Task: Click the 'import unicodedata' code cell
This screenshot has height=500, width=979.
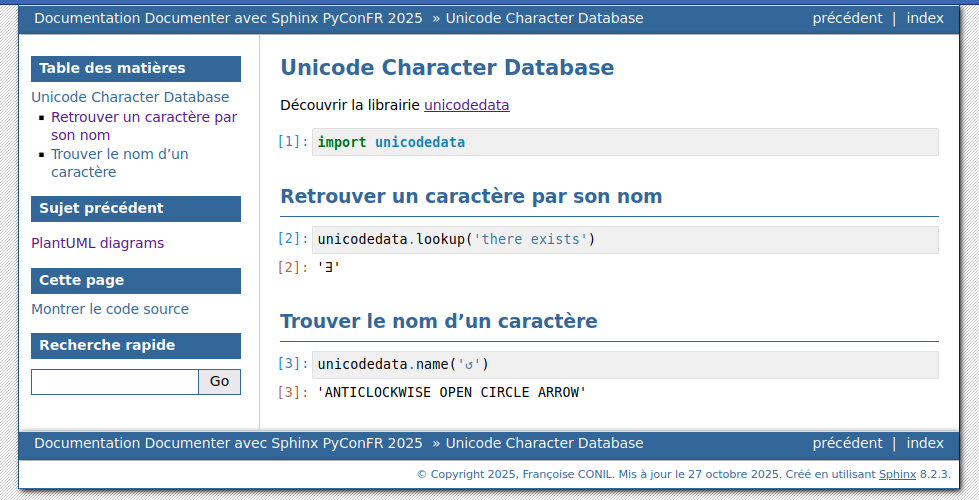Action: pyautogui.click(x=625, y=142)
